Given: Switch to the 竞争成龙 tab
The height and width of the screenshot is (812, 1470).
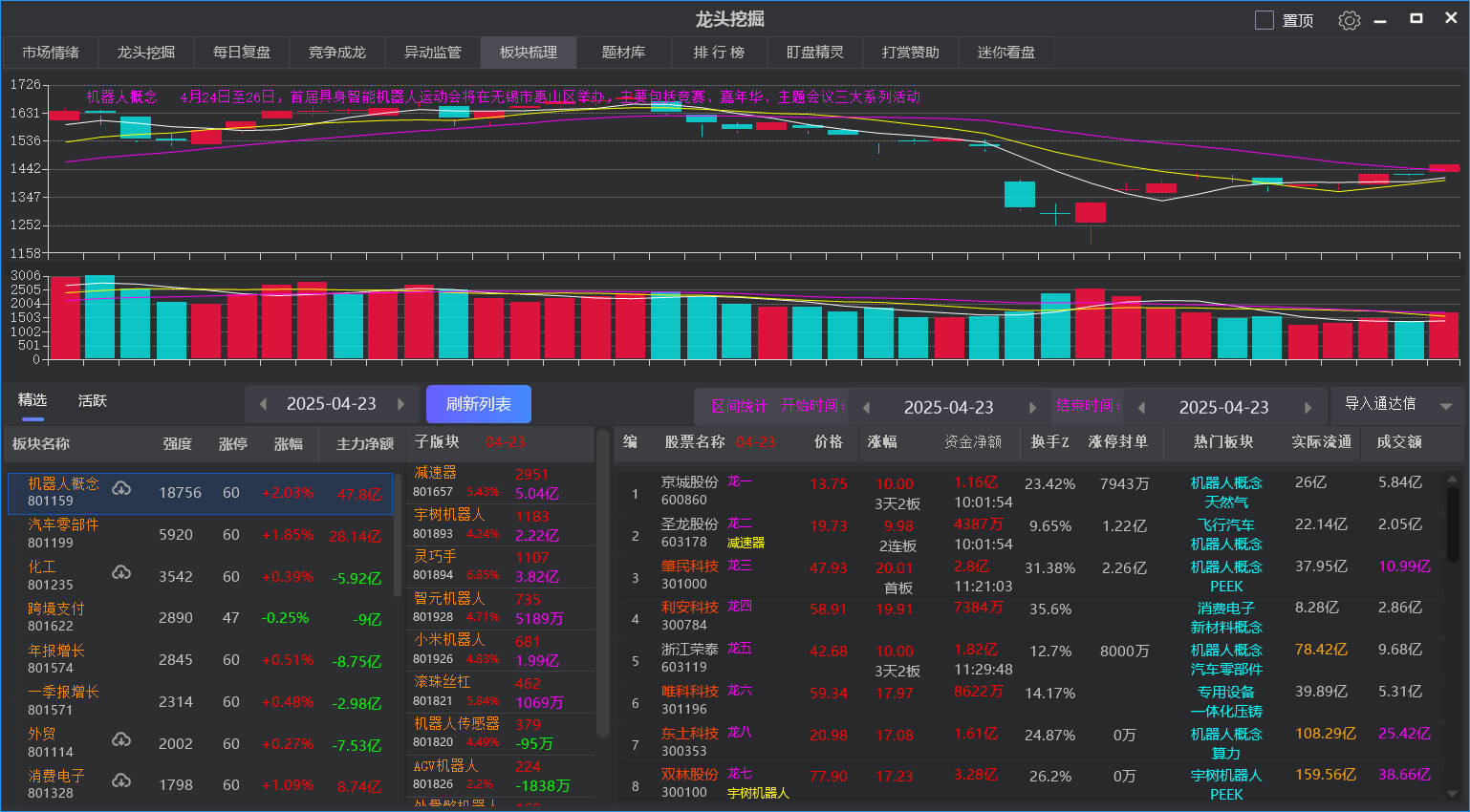Looking at the screenshot, I should (337, 52).
